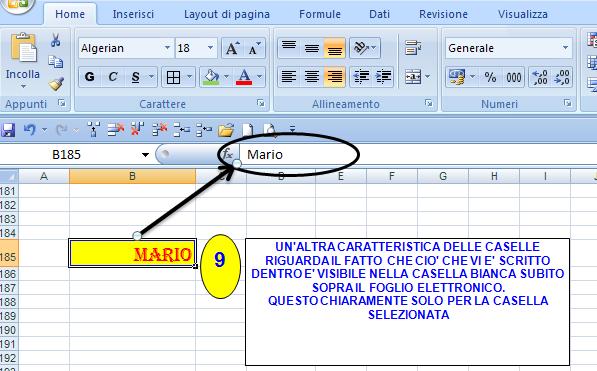Open a file via folder icon

pos(226,130)
